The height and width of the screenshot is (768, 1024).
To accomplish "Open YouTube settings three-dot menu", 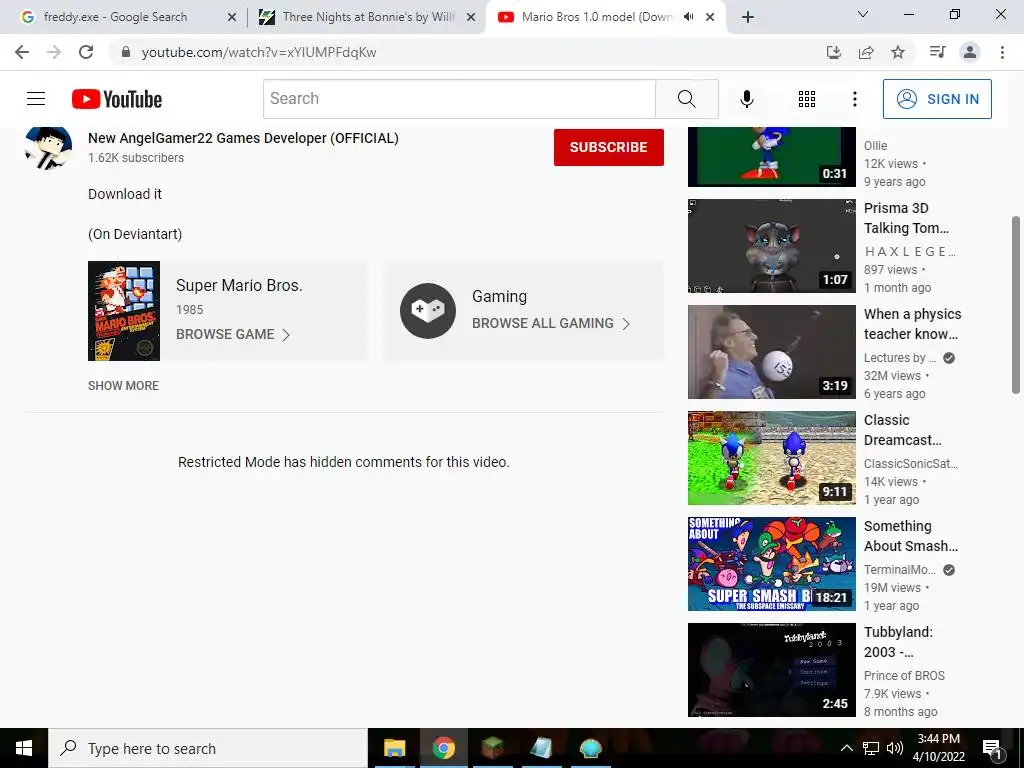I will (x=854, y=99).
